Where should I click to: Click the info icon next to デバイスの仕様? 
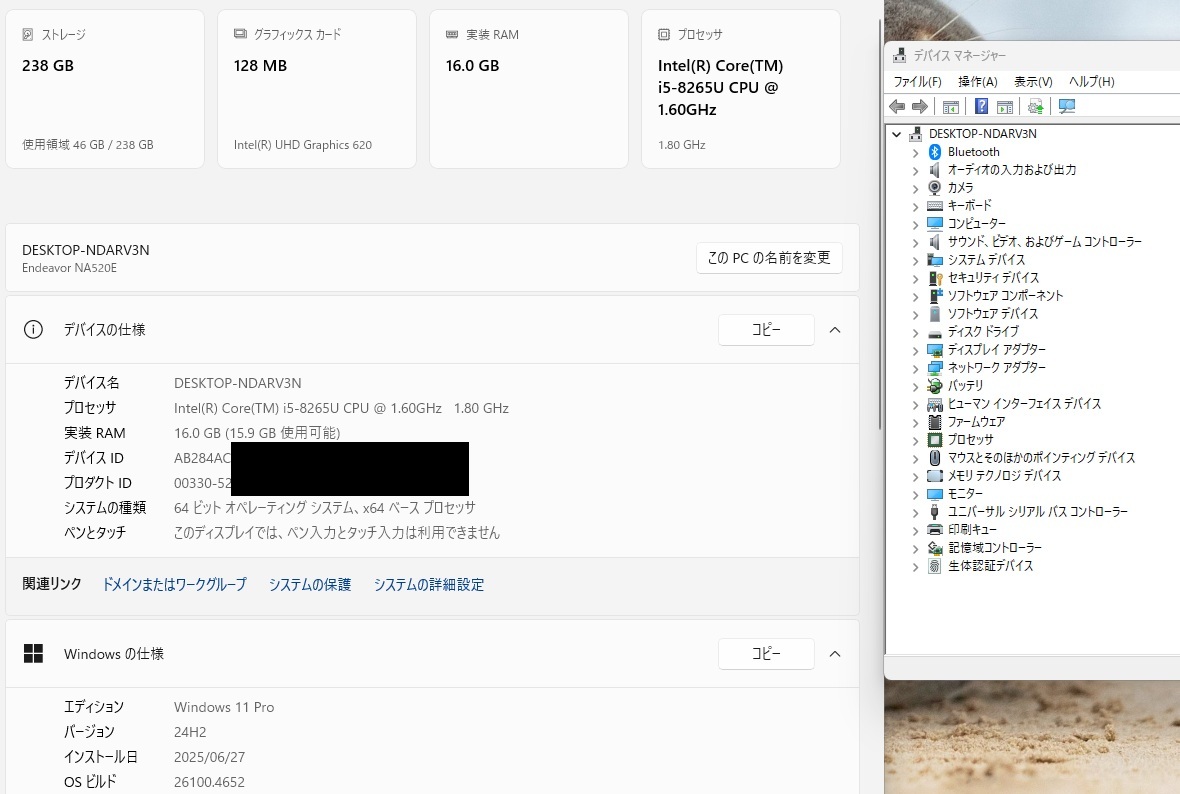[33, 330]
